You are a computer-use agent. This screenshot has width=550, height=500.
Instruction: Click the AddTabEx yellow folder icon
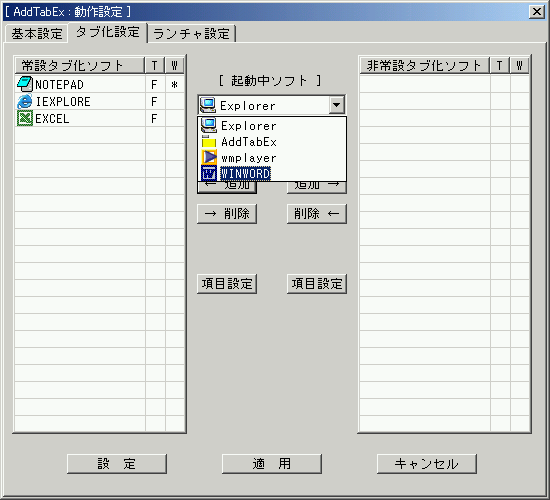pyautogui.click(x=209, y=142)
